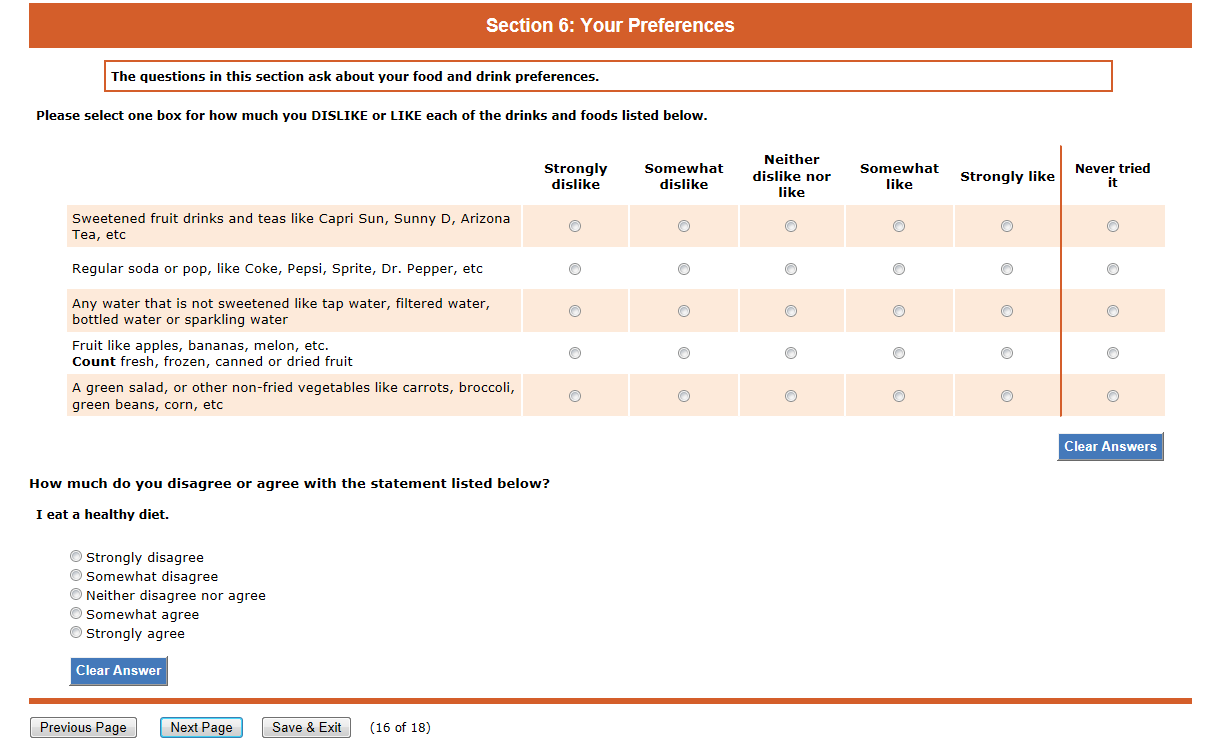Select Somewhat dislike for fruit row
The image size is (1211, 748).
tap(684, 353)
